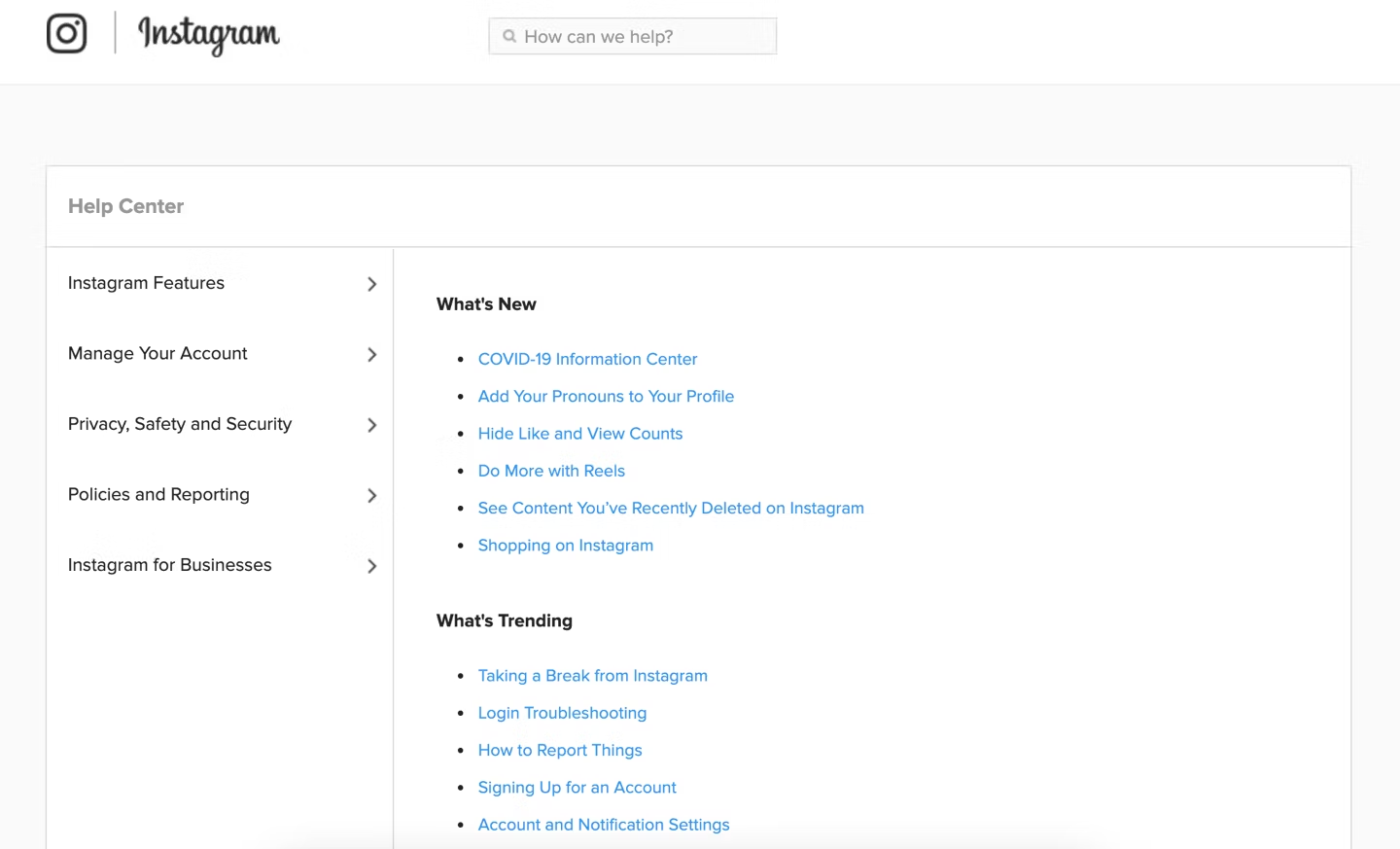Viewport: 1400px width, 849px height.
Task: Expand the Manage Your Account section
Action: (371, 354)
